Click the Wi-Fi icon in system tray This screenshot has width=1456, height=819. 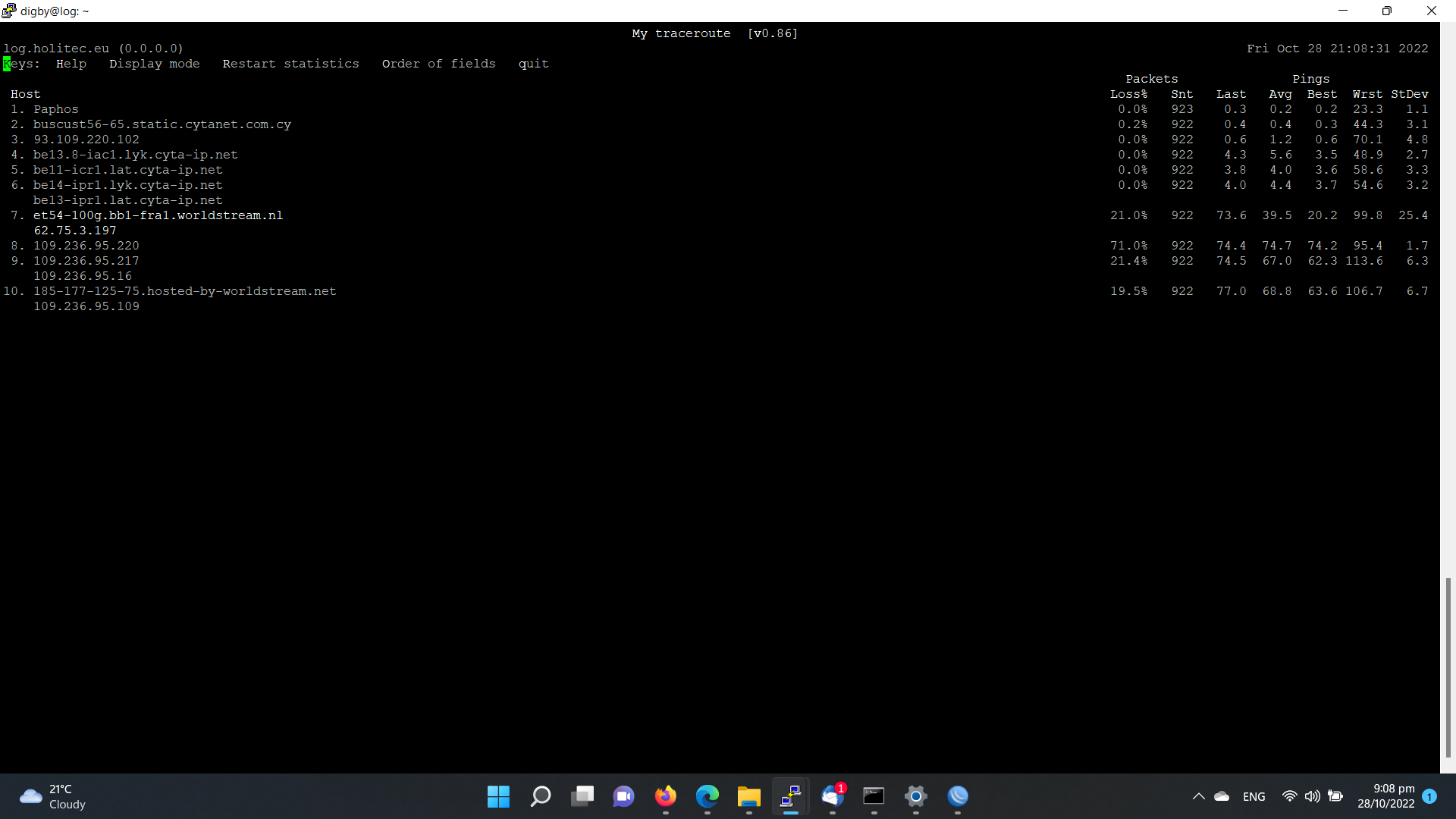pyautogui.click(x=1289, y=796)
